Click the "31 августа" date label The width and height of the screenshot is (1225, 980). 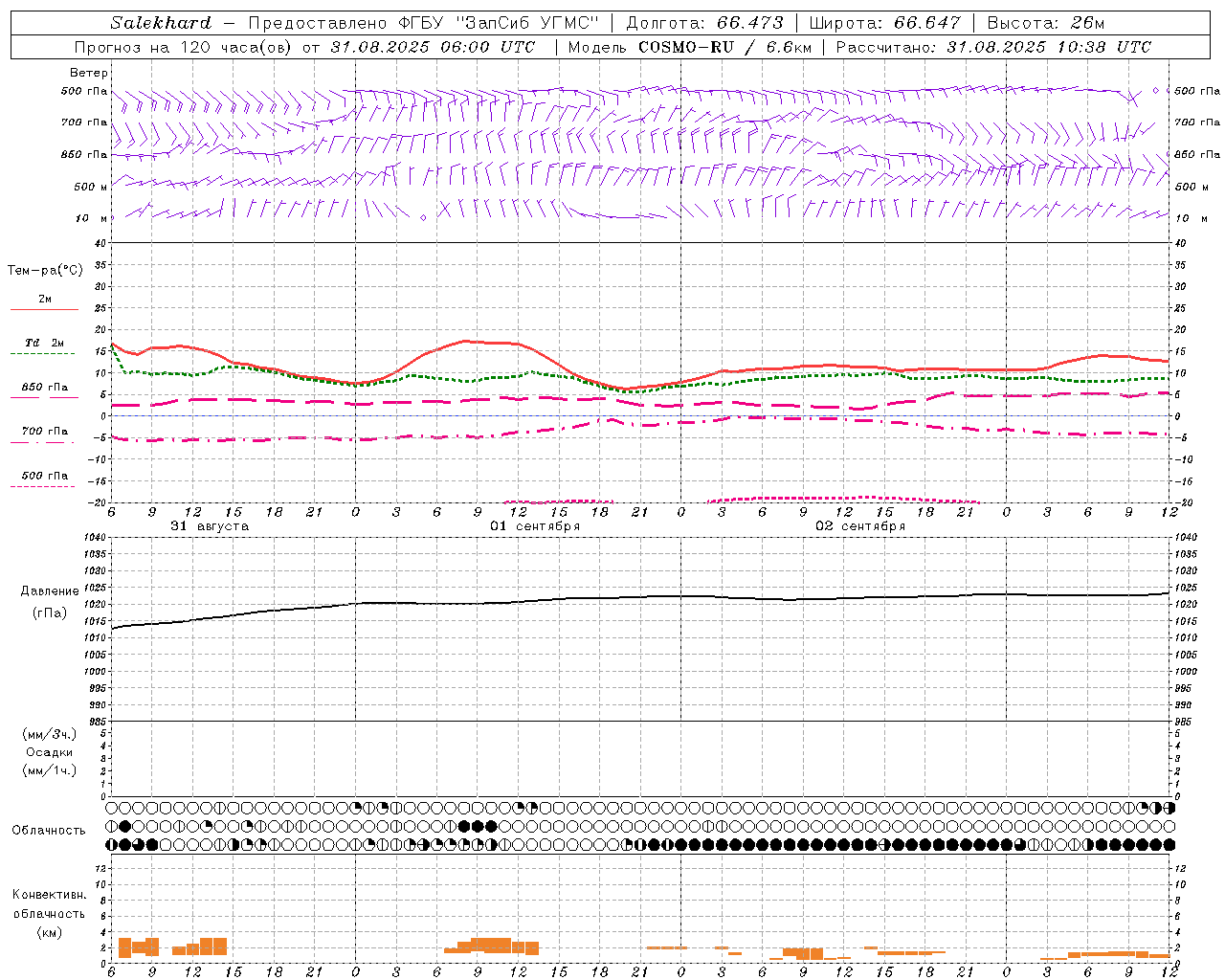click(x=210, y=526)
